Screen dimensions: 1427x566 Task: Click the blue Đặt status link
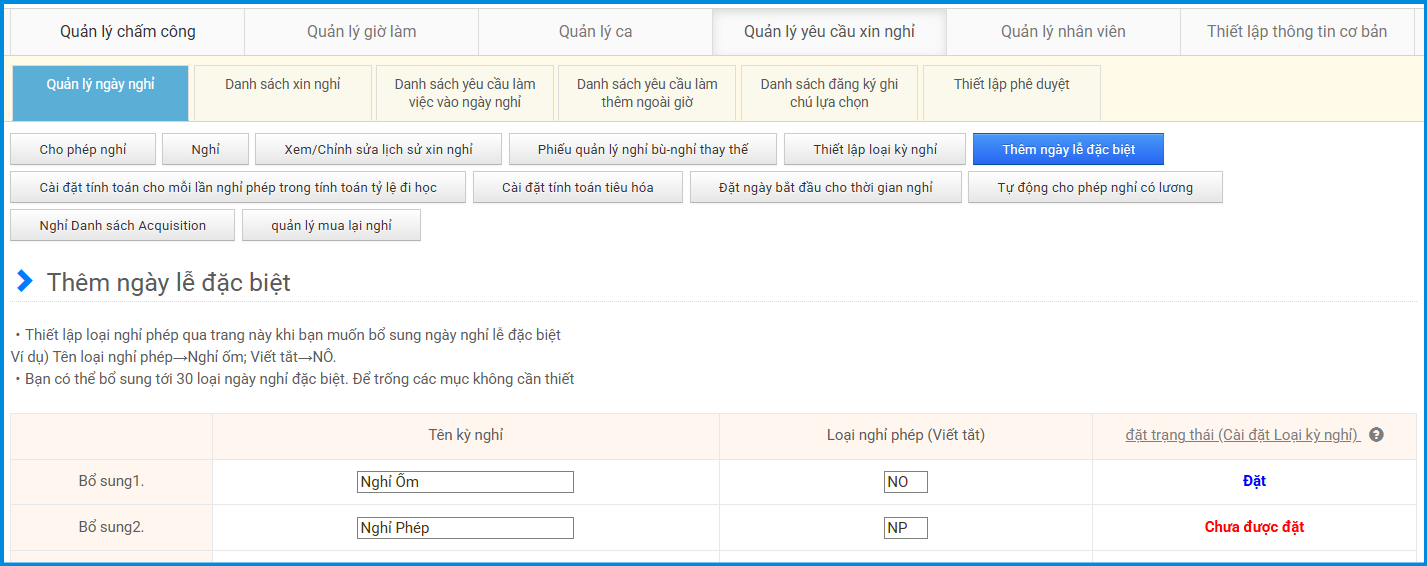pos(1254,481)
